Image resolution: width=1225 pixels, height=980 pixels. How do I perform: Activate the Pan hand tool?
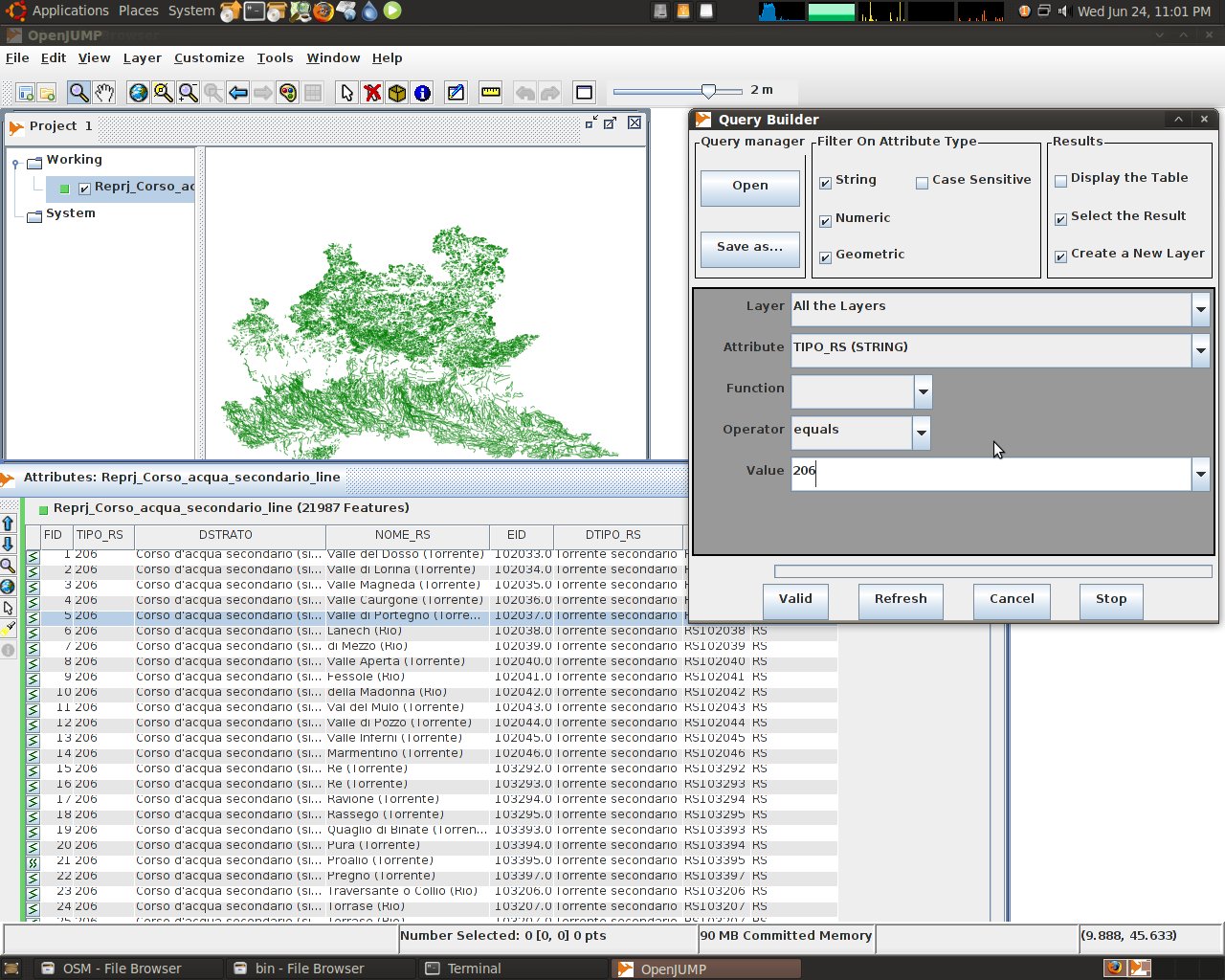(x=104, y=92)
